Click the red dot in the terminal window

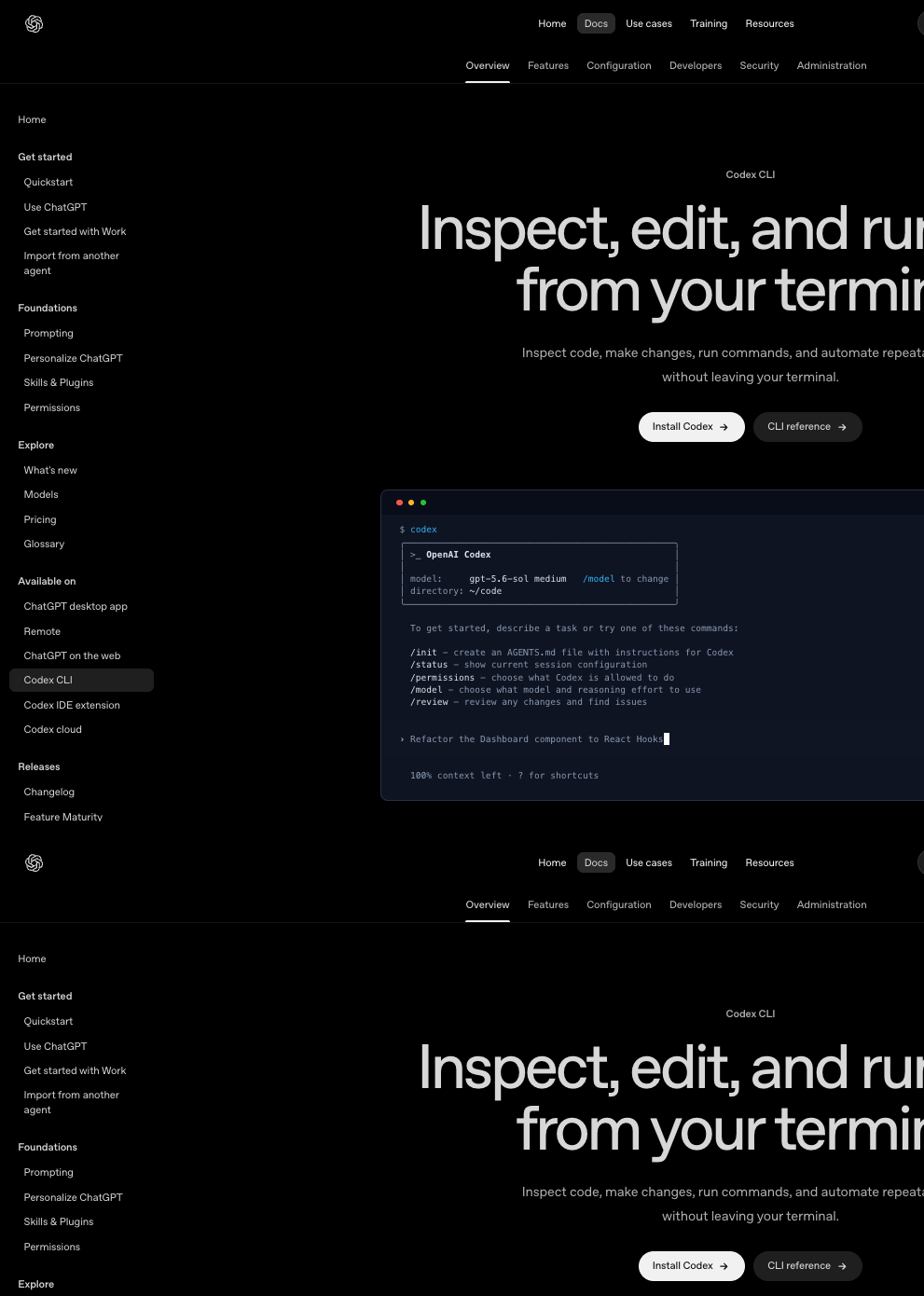coord(399,503)
